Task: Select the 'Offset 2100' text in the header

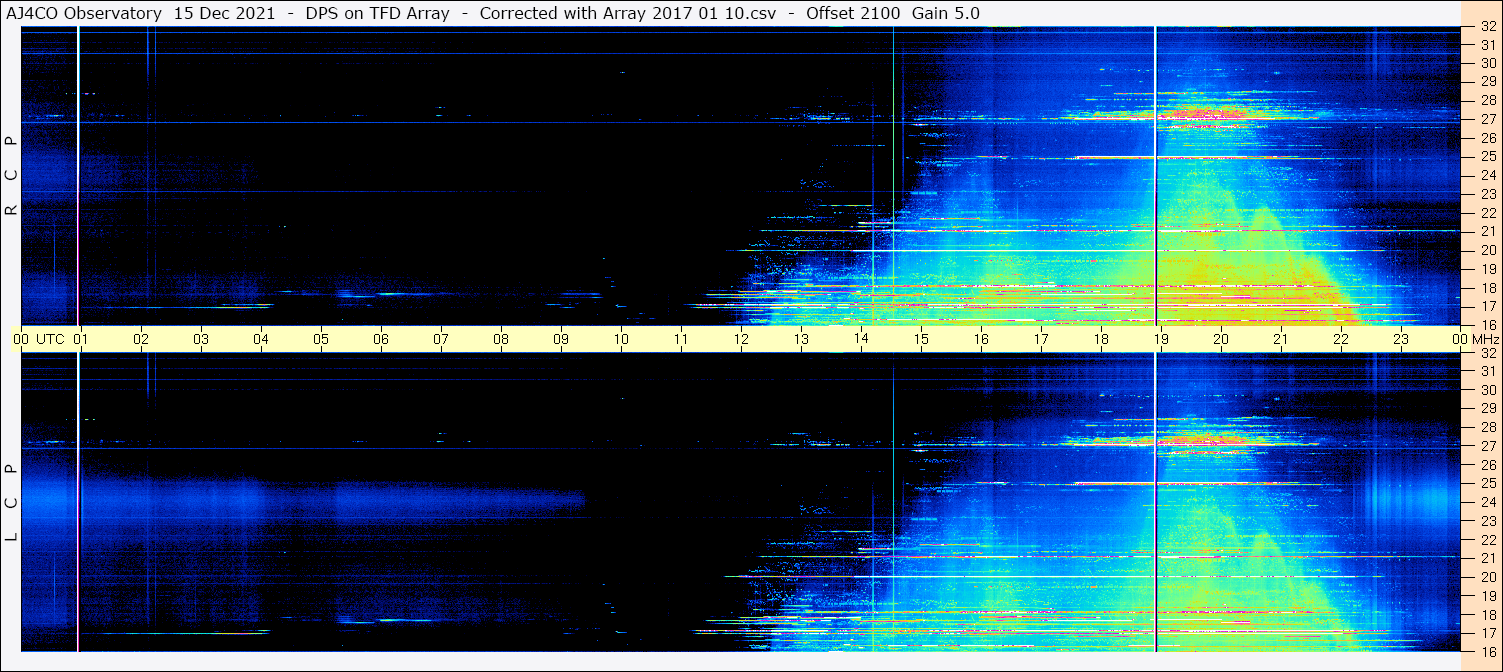Action: [859, 13]
